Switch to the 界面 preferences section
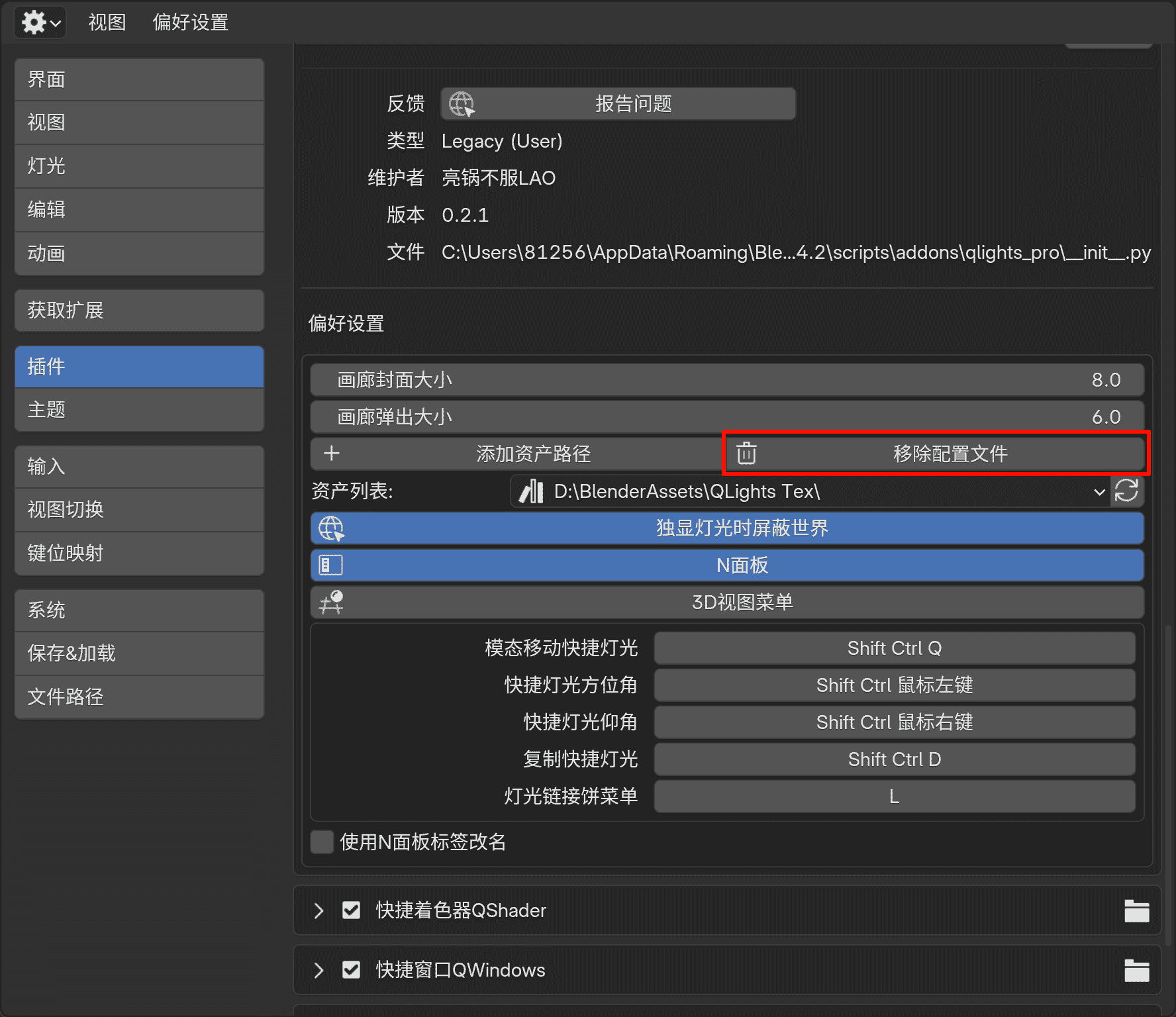 [x=139, y=79]
